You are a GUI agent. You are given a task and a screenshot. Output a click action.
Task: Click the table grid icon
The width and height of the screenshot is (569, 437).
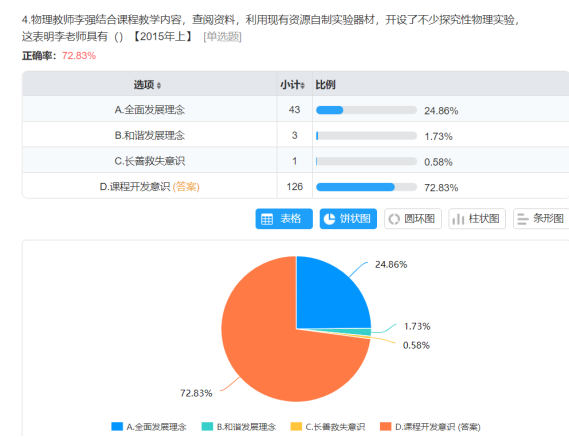pyautogui.click(x=267, y=219)
